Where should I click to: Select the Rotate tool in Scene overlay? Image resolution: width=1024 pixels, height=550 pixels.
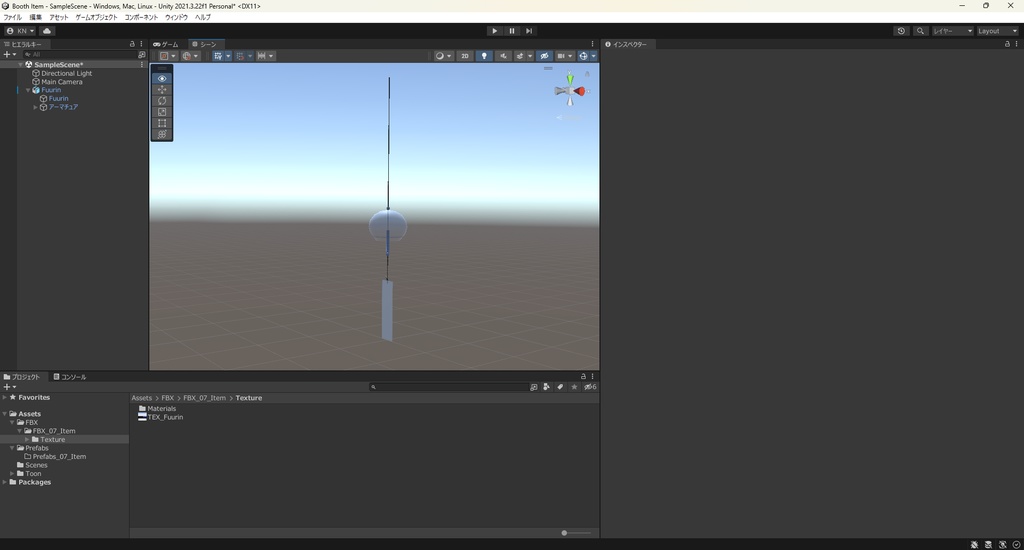click(162, 101)
